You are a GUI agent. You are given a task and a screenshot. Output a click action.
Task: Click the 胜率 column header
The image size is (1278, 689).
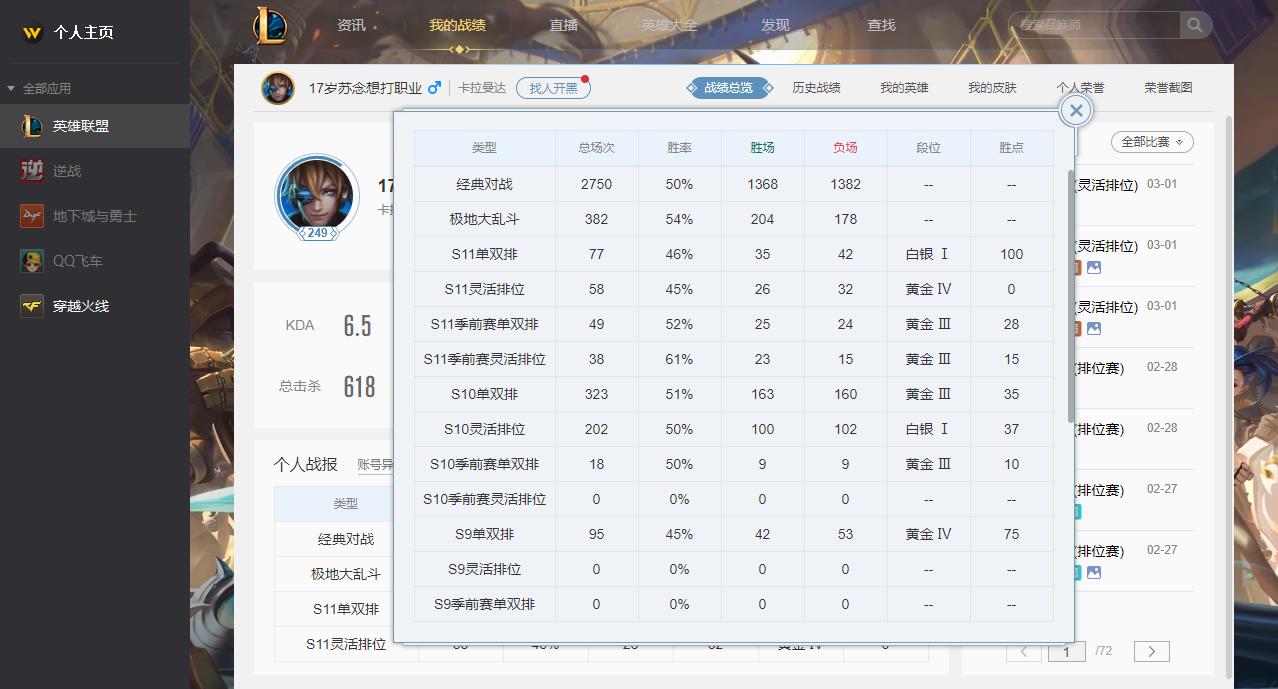pos(679,148)
